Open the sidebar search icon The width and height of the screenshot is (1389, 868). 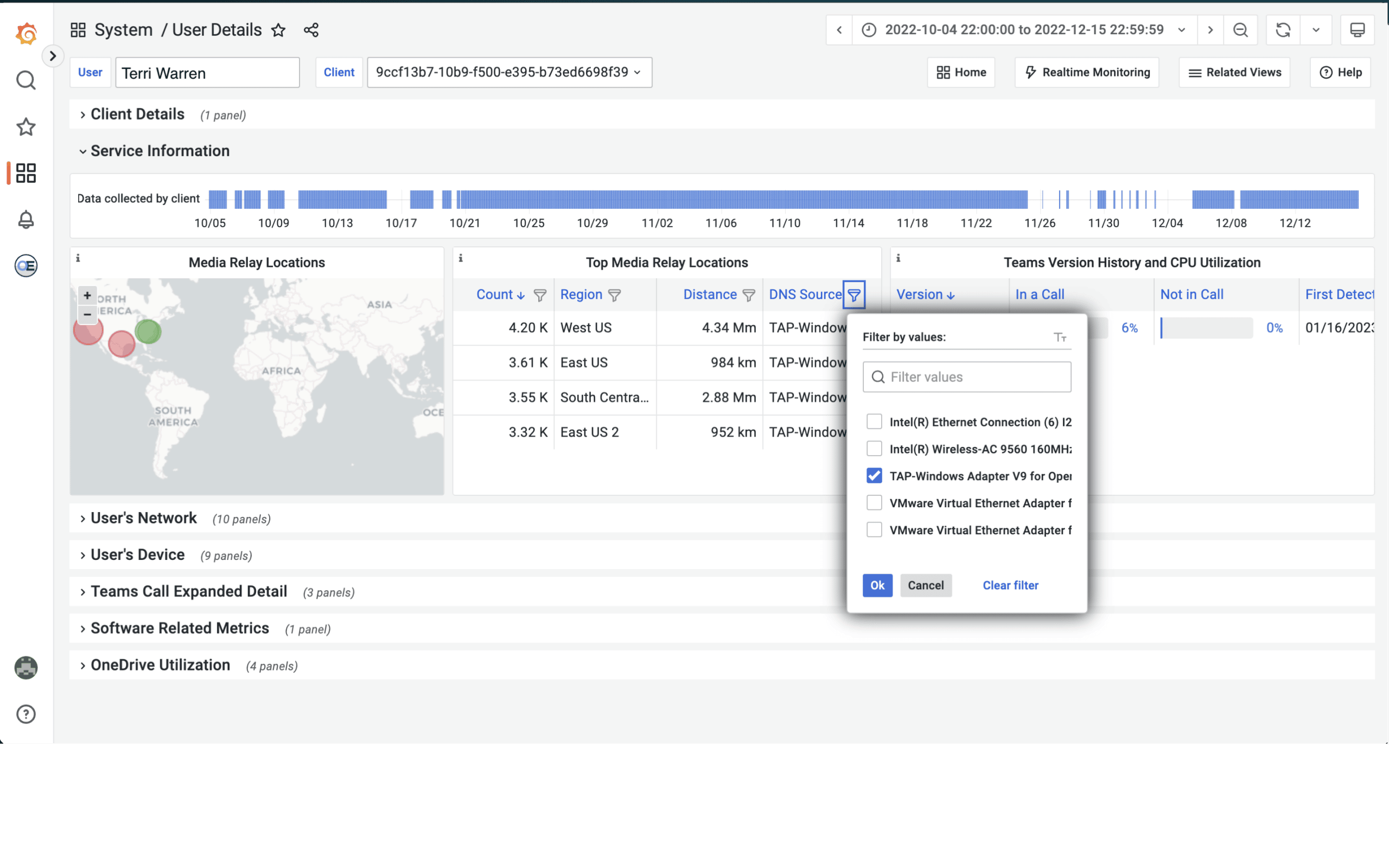(x=26, y=80)
